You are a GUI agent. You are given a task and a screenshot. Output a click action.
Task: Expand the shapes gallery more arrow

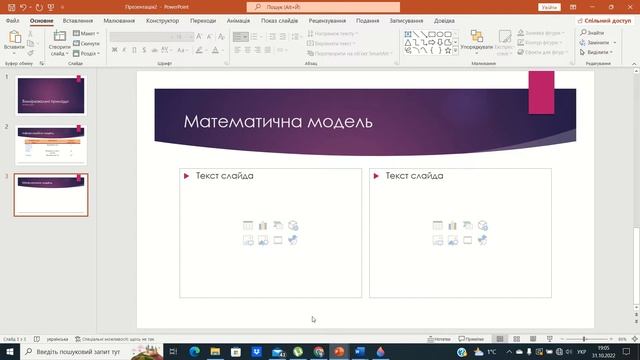pos(456,51)
